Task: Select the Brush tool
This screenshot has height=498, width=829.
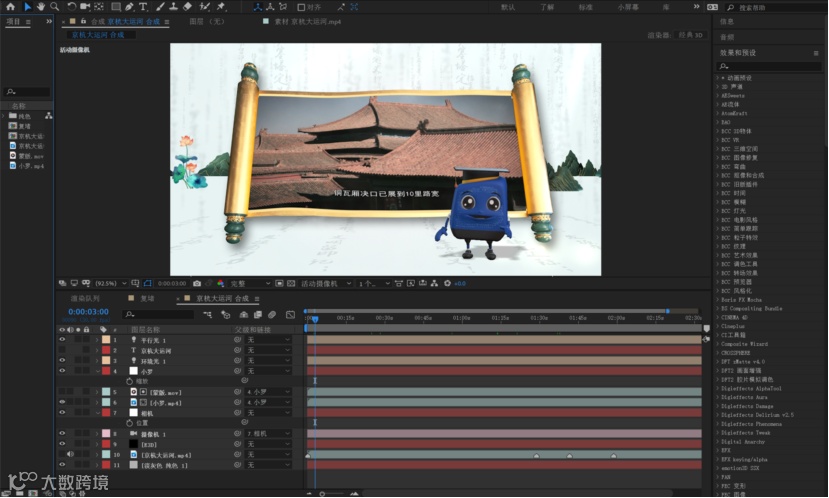Action: point(160,7)
